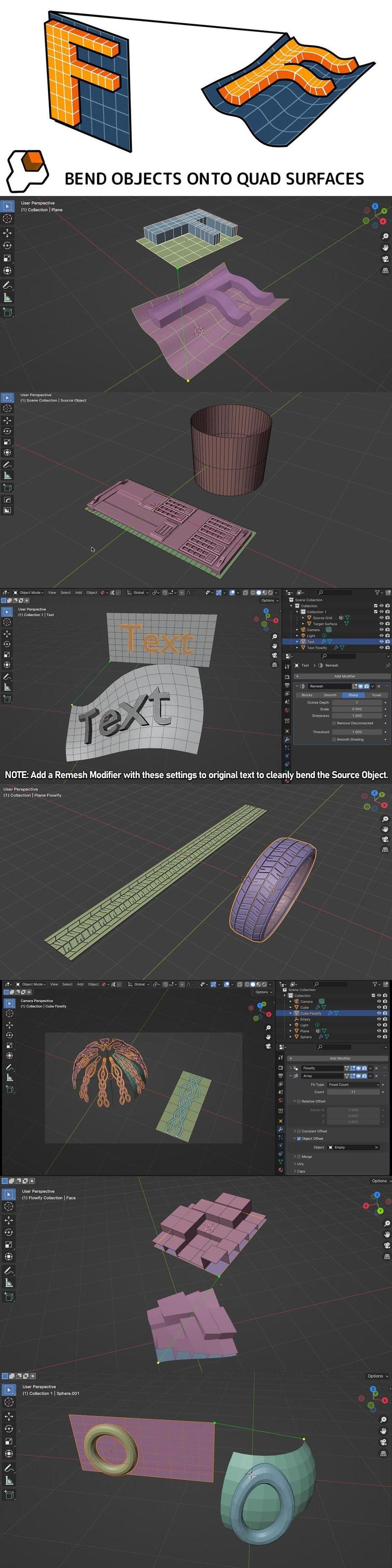Click Remesh Scale 0.900 slider
This screenshot has height=1568, width=392.
[x=356, y=709]
